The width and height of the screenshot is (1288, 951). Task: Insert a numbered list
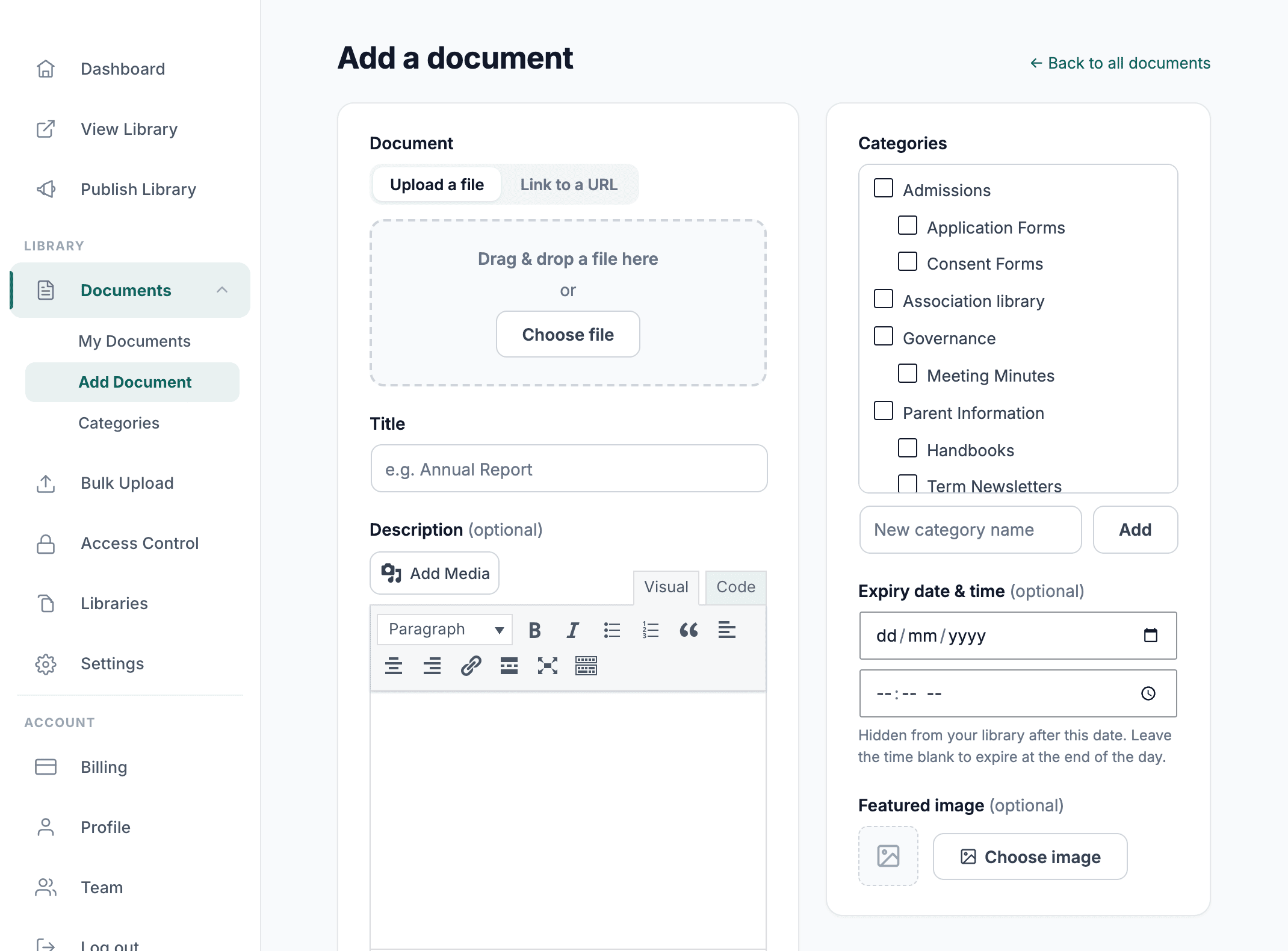click(x=651, y=630)
